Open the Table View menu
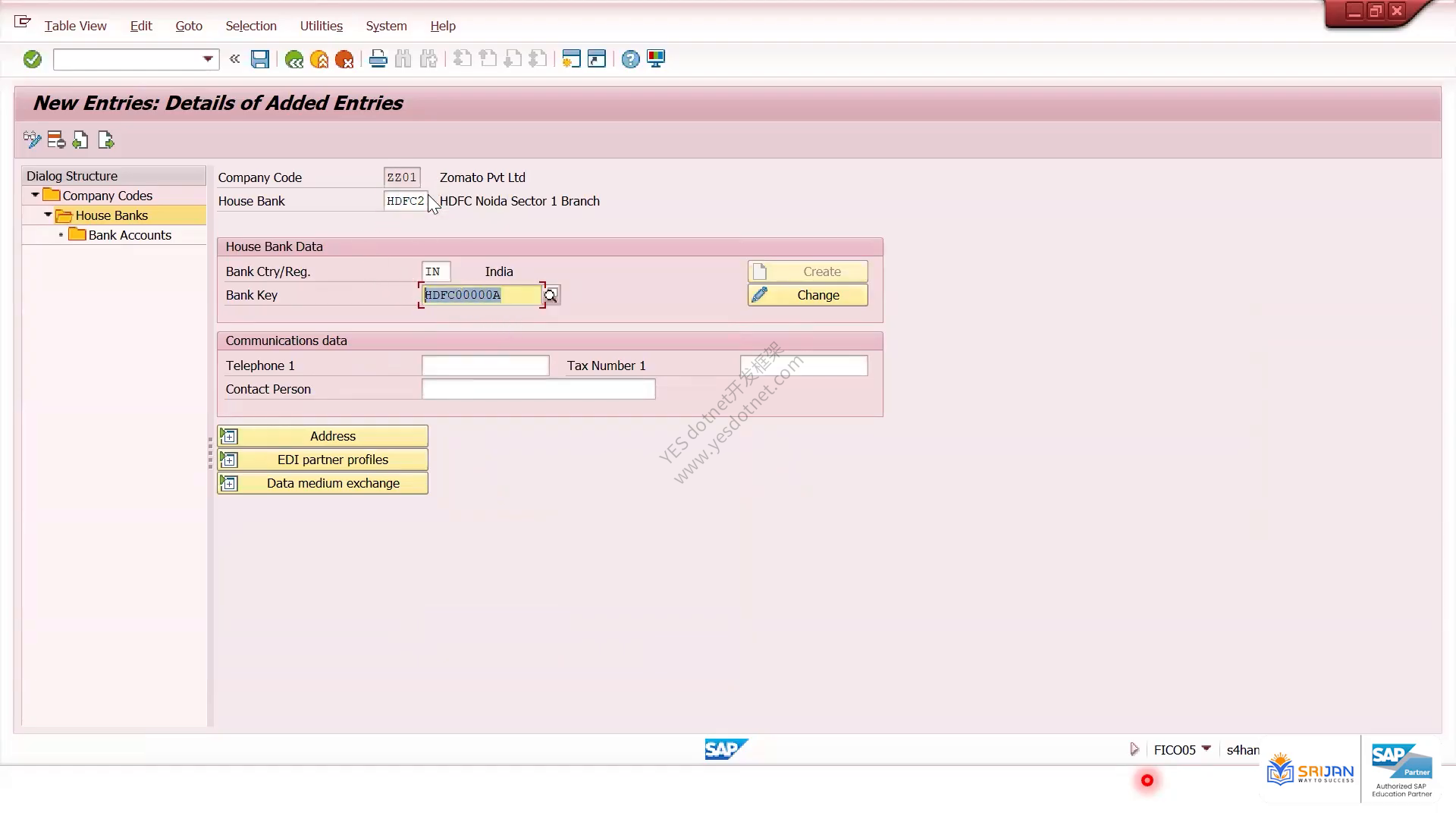Screen dimensions: 1456x819 75,26
